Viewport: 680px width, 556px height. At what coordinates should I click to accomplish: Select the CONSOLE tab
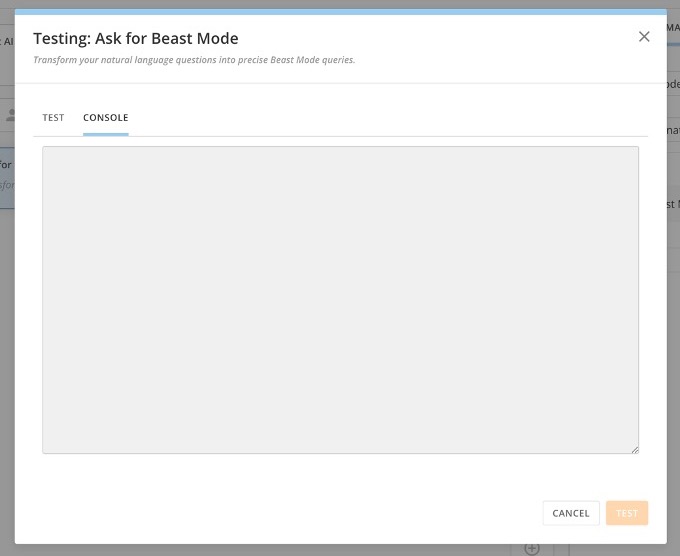pos(105,118)
